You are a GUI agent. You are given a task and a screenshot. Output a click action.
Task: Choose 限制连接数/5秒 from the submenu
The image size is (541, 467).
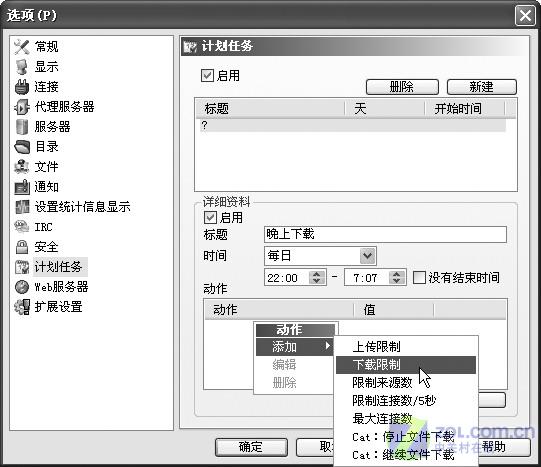[406, 401]
